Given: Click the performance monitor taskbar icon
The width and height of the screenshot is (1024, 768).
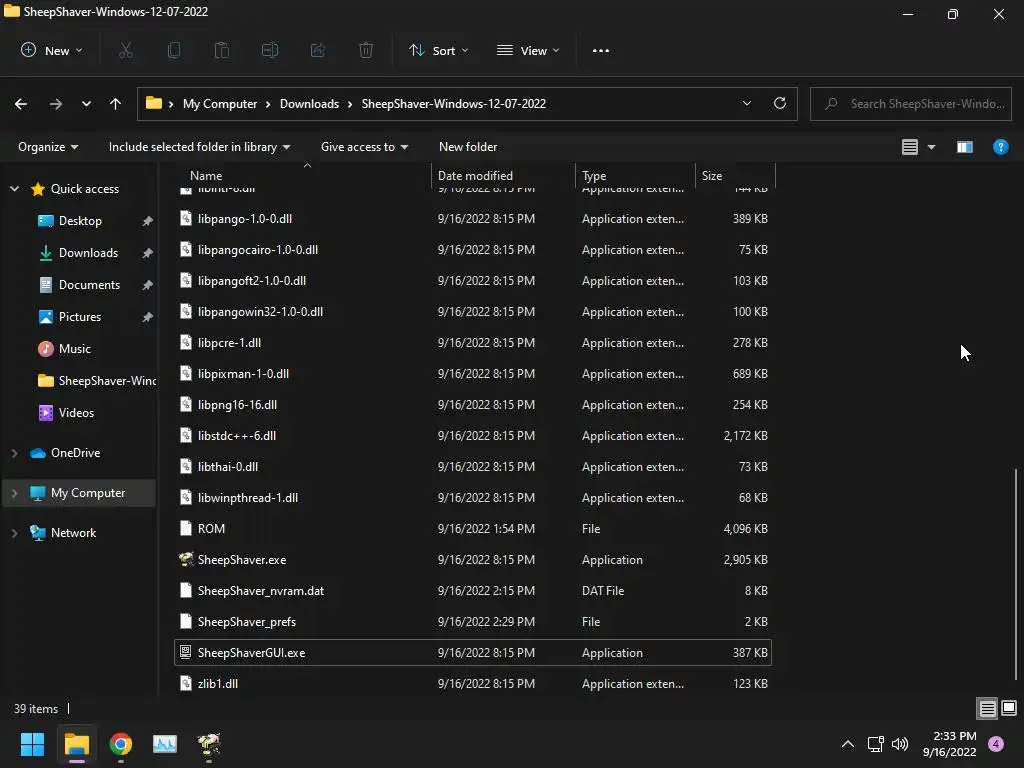Looking at the screenshot, I should point(165,744).
